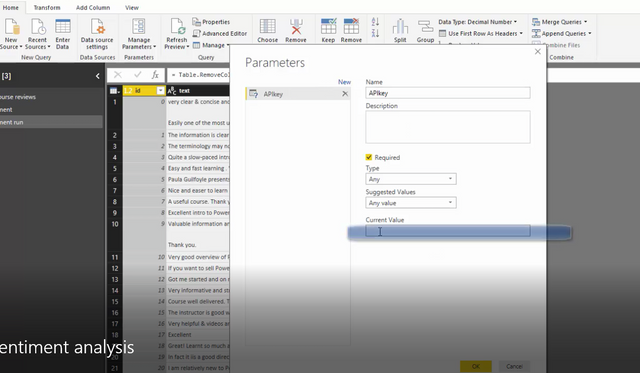Select the APIkey parameter in list
This screenshot has width=640, height=373.
tap(298, 94)
